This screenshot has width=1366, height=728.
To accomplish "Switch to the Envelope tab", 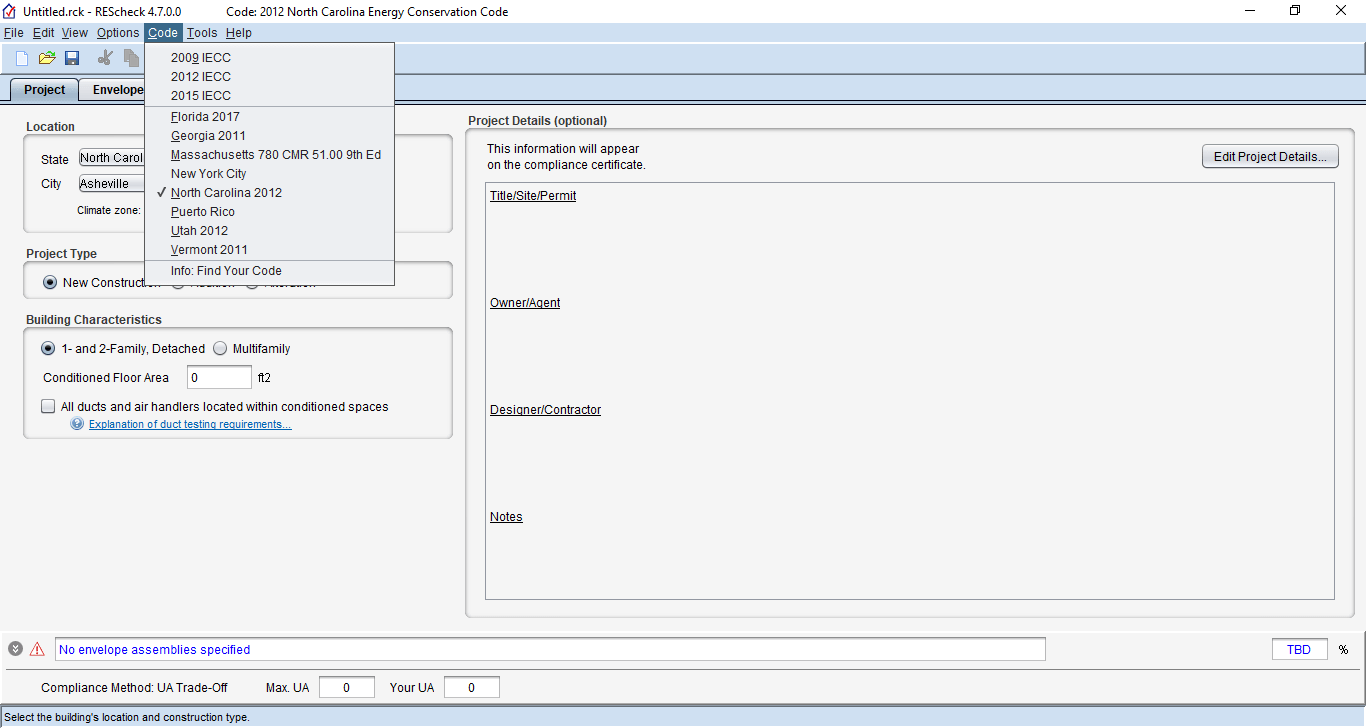I will point(117,90).
